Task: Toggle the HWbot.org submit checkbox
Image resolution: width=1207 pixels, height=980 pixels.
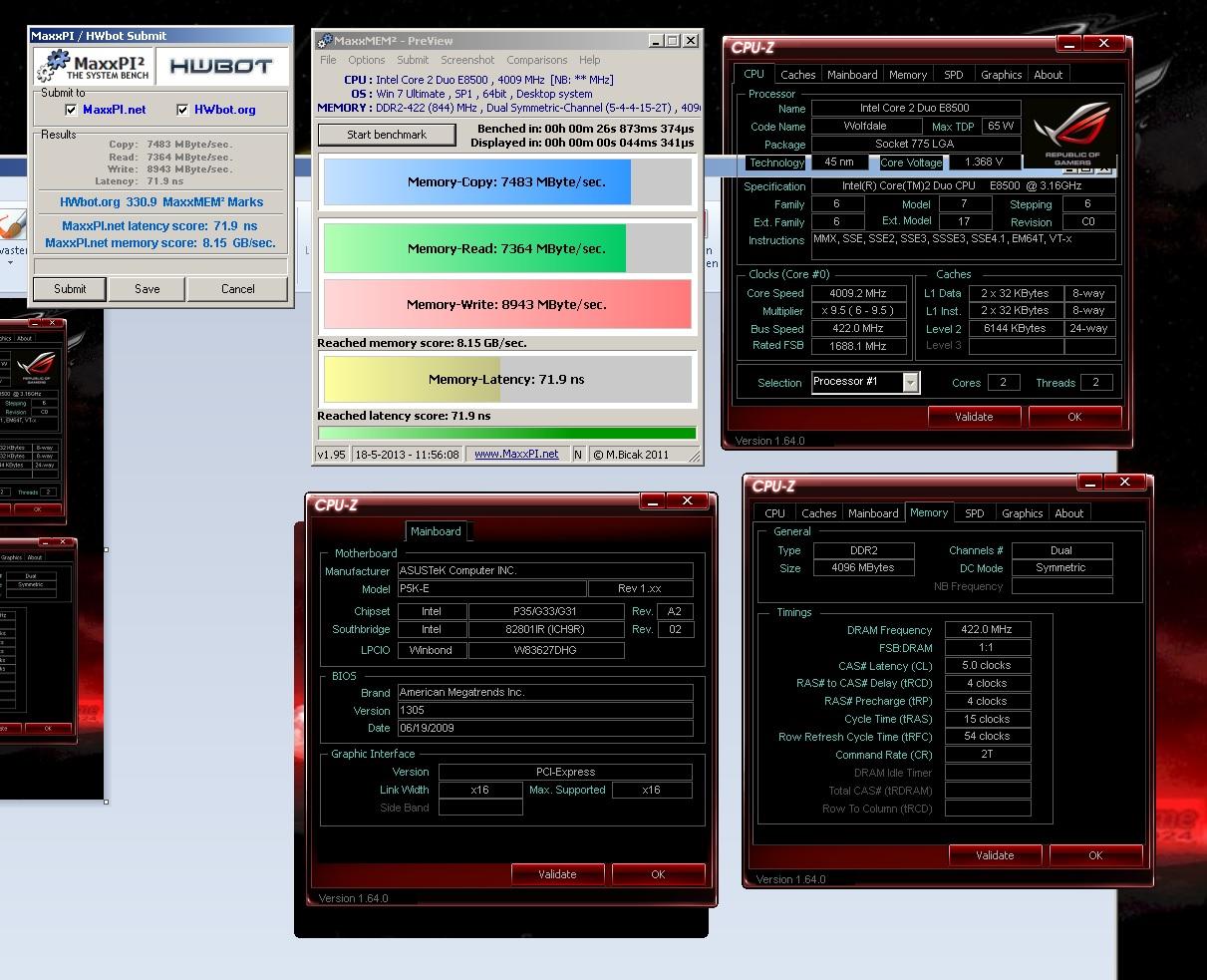Action: [x=182, y=110]
